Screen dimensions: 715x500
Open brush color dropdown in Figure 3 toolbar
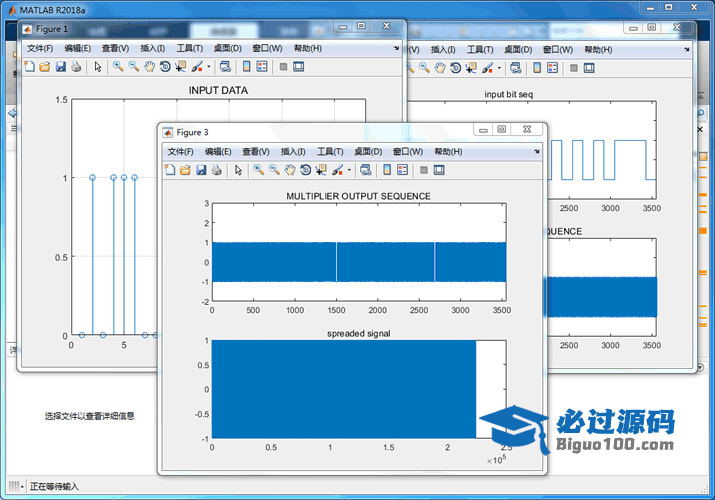point(349,170)
